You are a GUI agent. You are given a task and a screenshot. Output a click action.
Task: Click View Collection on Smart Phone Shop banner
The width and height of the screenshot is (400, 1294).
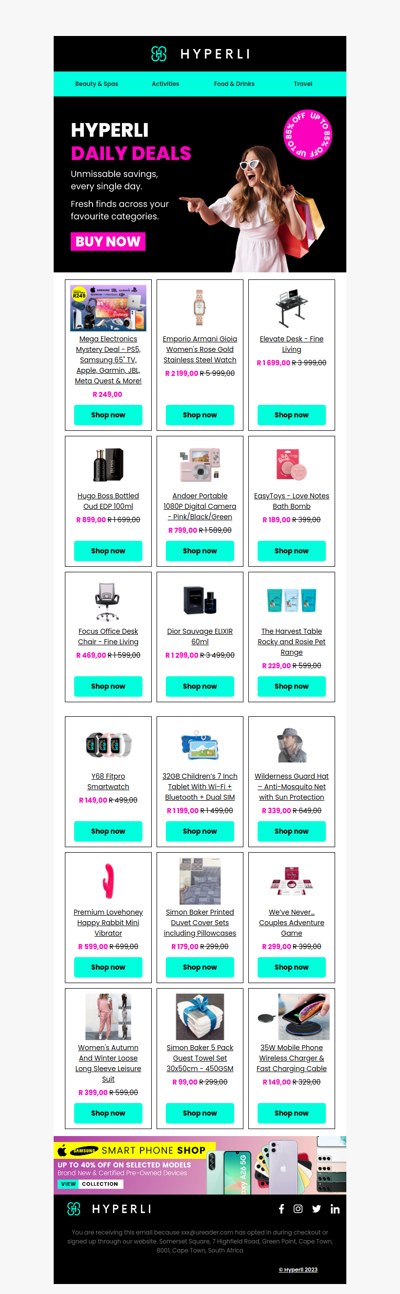click(90, 1184)
